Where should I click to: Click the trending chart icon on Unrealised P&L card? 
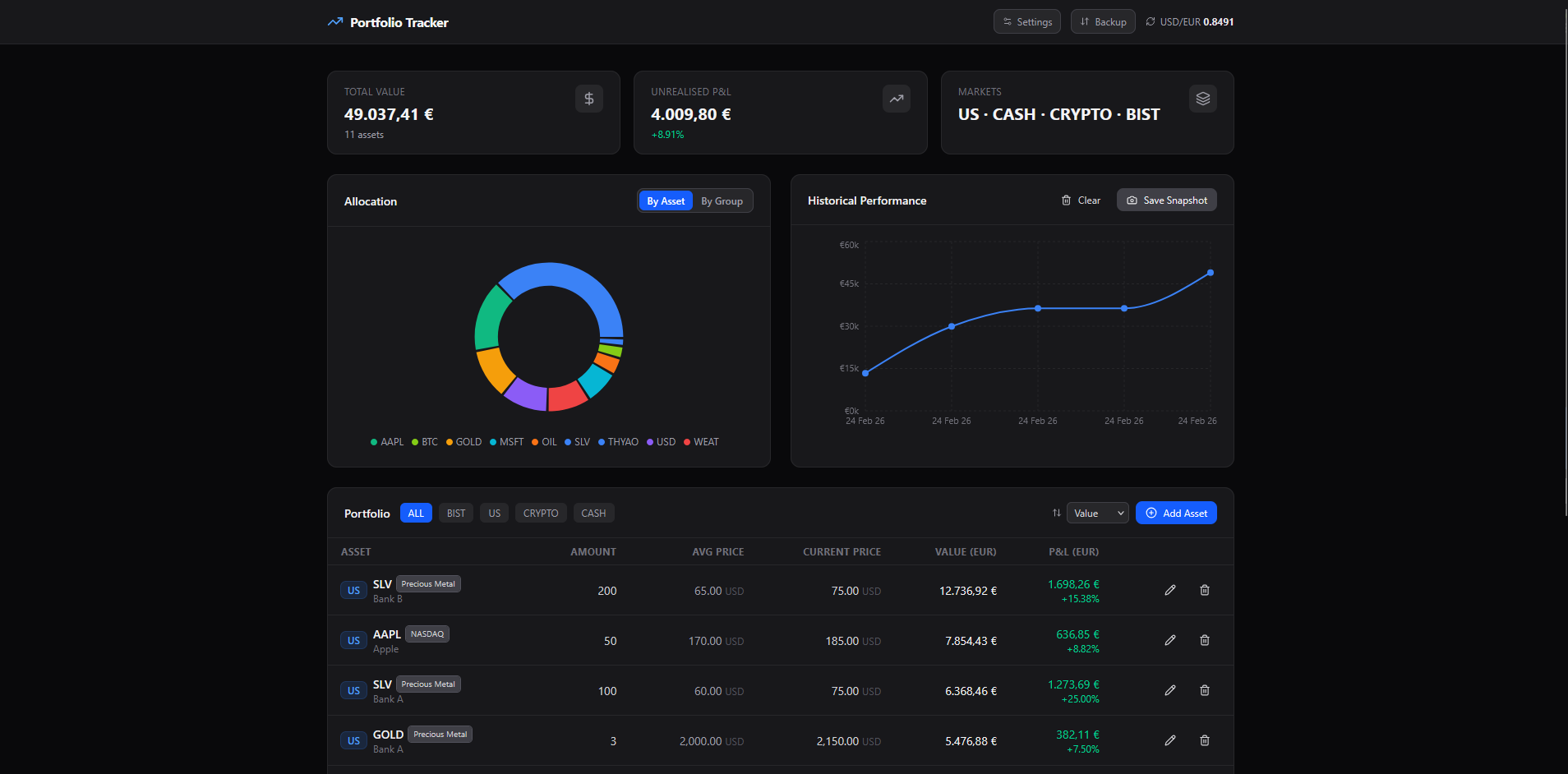(x=896, y=98)
